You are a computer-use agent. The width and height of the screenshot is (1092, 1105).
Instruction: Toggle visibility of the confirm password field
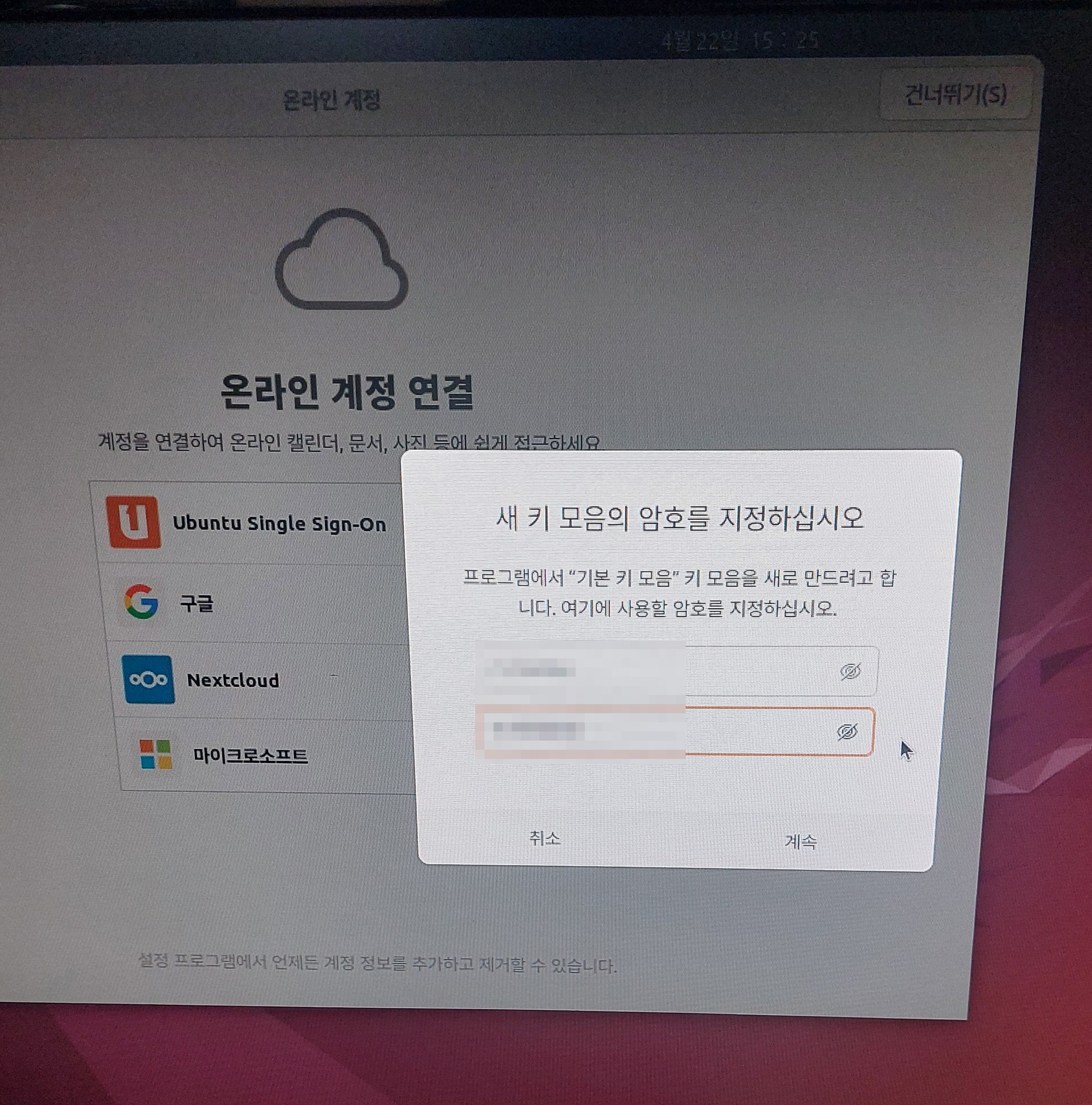click(x=847, y=731)
